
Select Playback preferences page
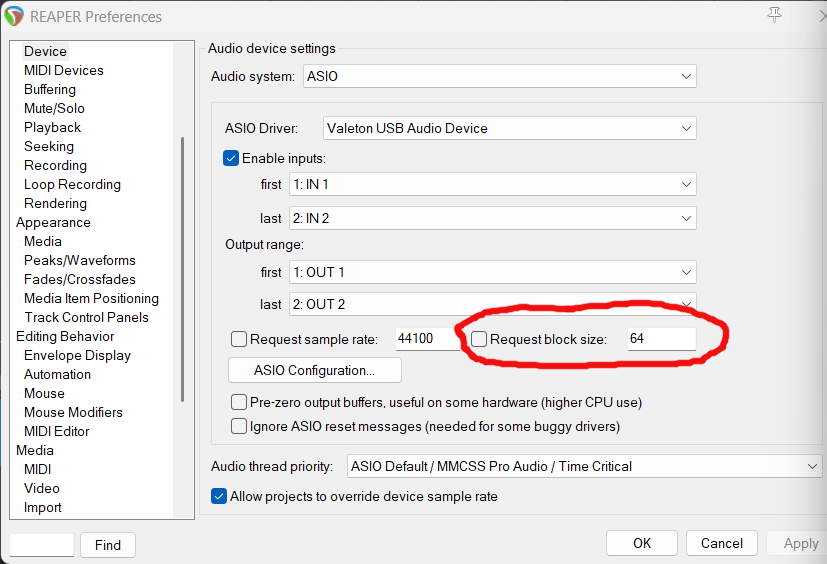[x=52, y=127]
